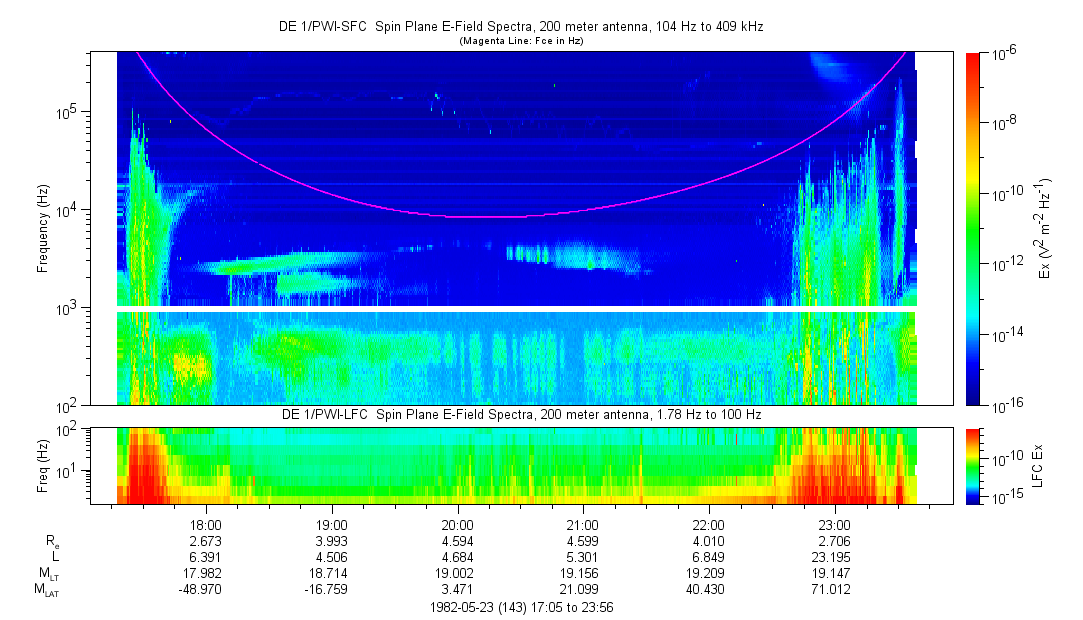
Task: Click the L value 23.195
Action: [834, 557]
